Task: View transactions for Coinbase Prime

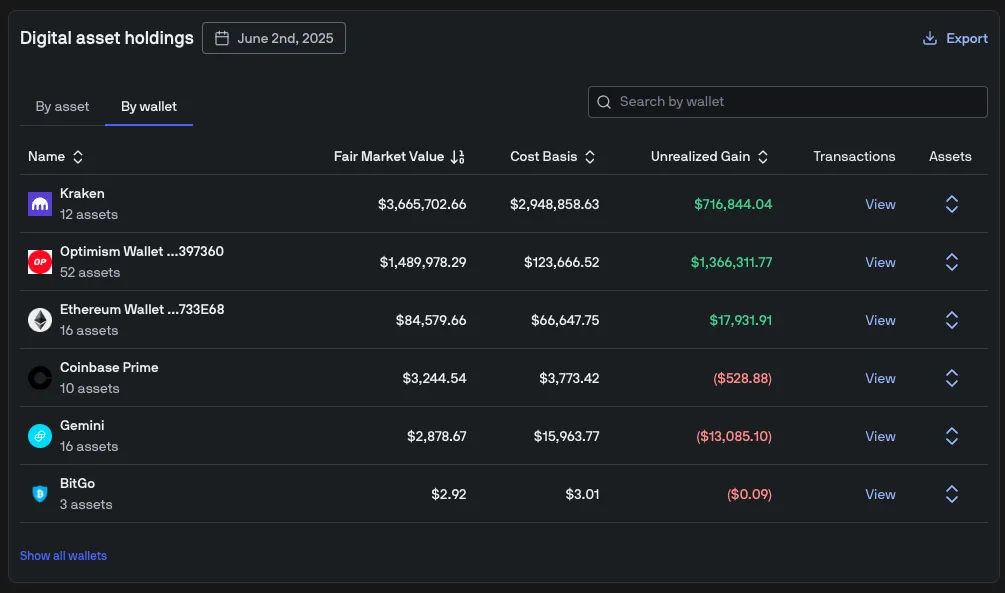Action: tap(880, 378)
